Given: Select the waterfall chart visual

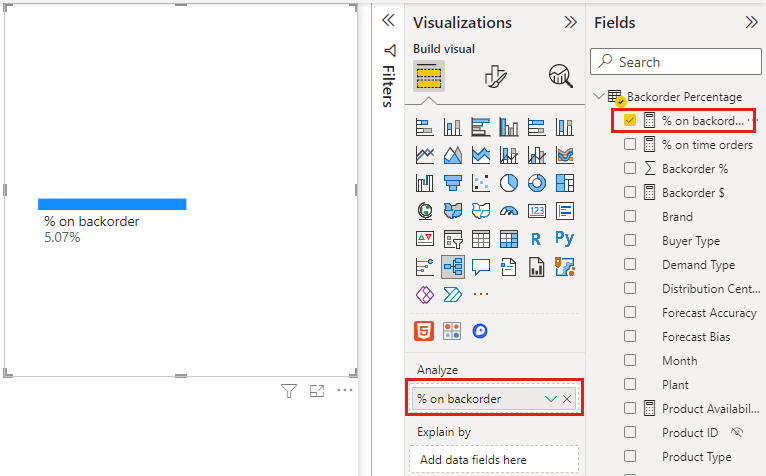Looking at the screenshot, I should [425, 183].
